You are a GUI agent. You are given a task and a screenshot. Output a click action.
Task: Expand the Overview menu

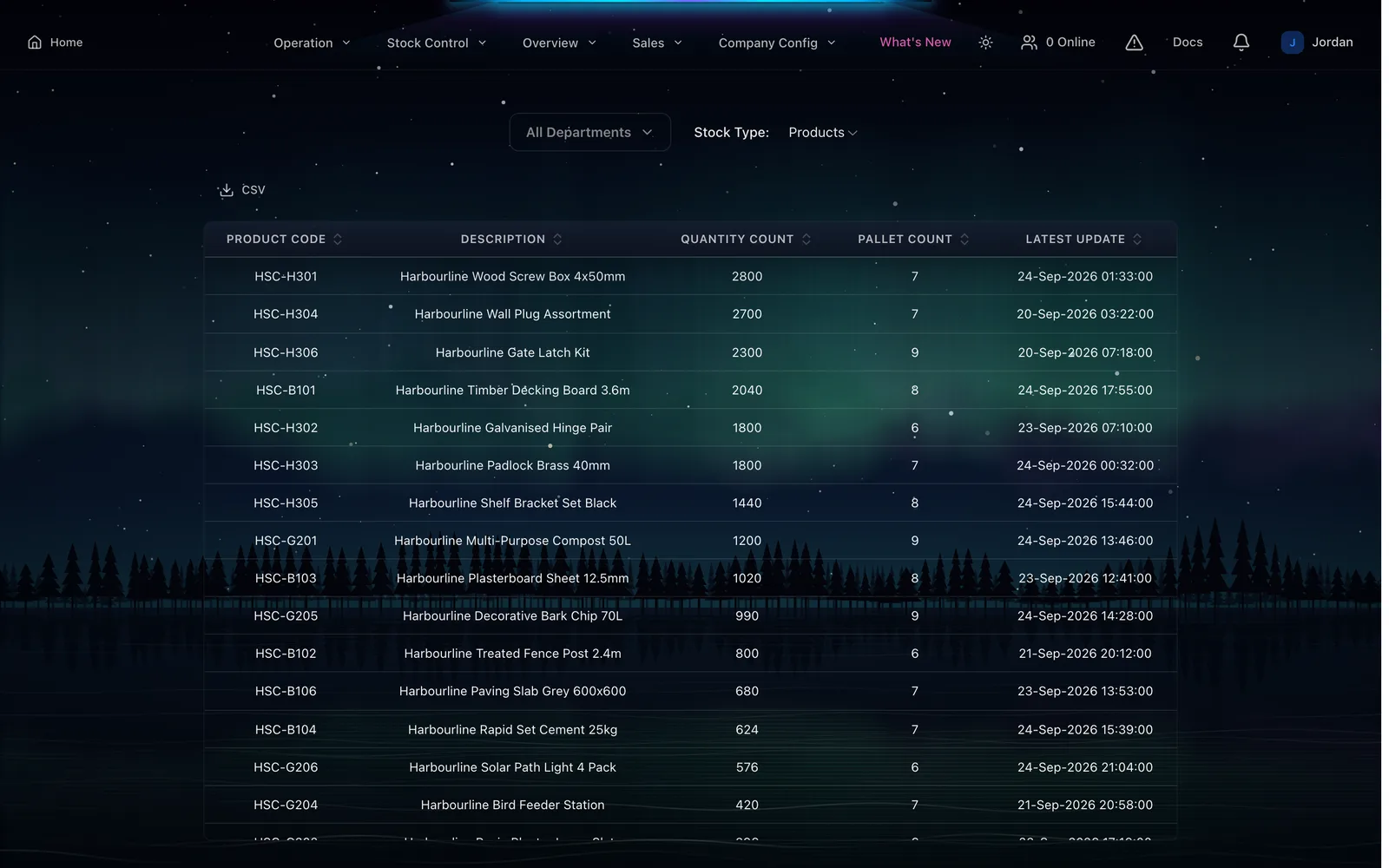coord(559,43)
